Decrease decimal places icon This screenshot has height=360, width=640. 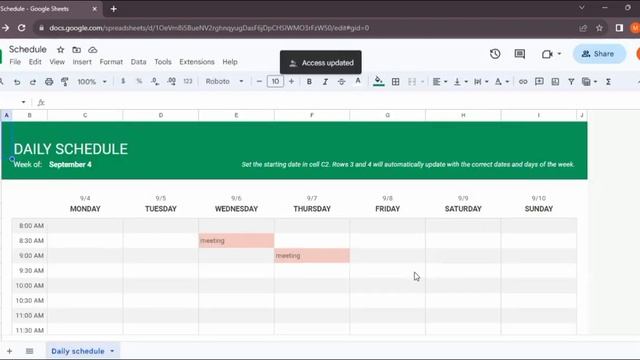coord(155,82)
